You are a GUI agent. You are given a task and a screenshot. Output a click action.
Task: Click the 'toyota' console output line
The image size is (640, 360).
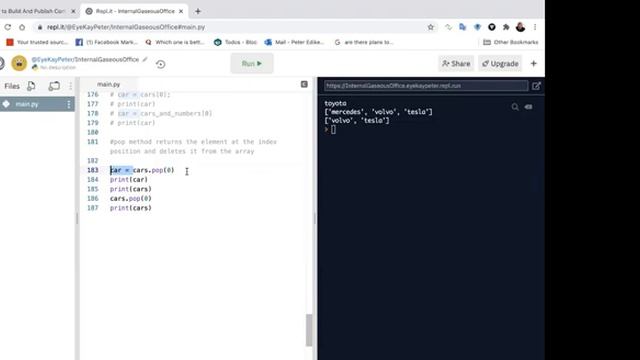(335, 103)
